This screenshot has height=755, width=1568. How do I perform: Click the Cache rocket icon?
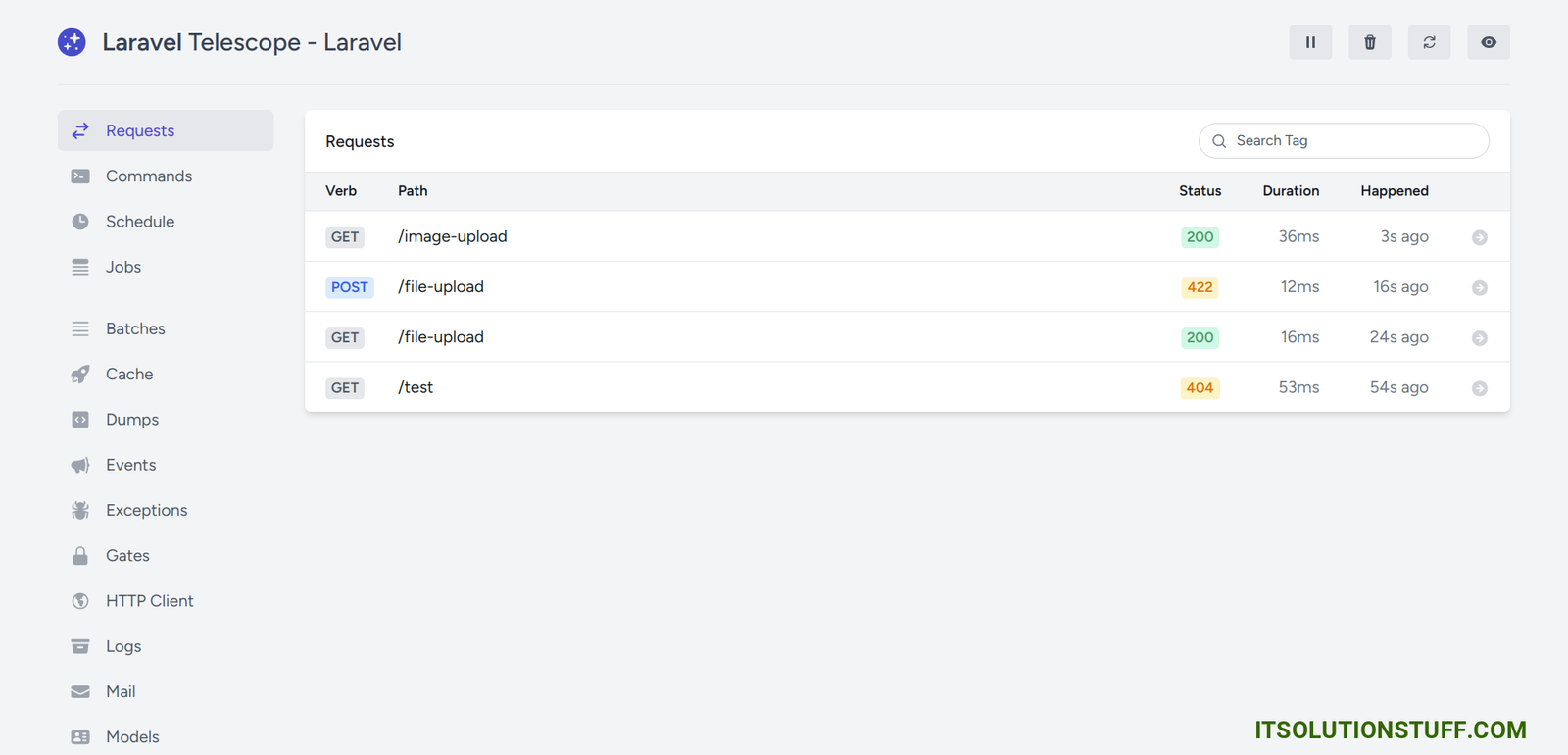tap(80, 375)
